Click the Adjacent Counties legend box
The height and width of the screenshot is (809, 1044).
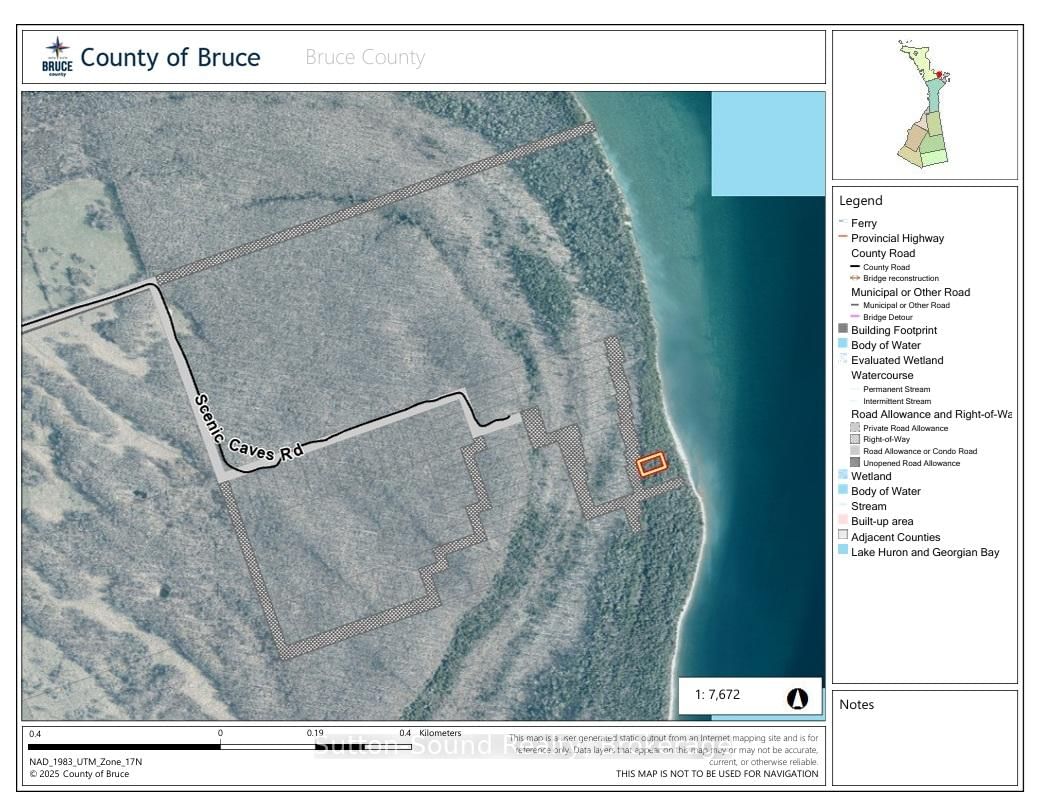tap(843, 536)
